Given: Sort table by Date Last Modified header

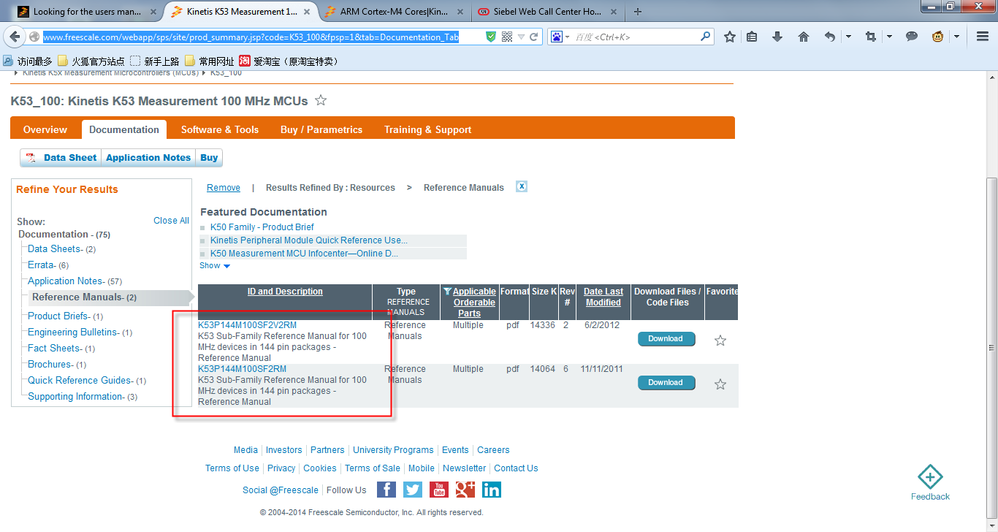Looking at the screenshot, I should 603,297.
